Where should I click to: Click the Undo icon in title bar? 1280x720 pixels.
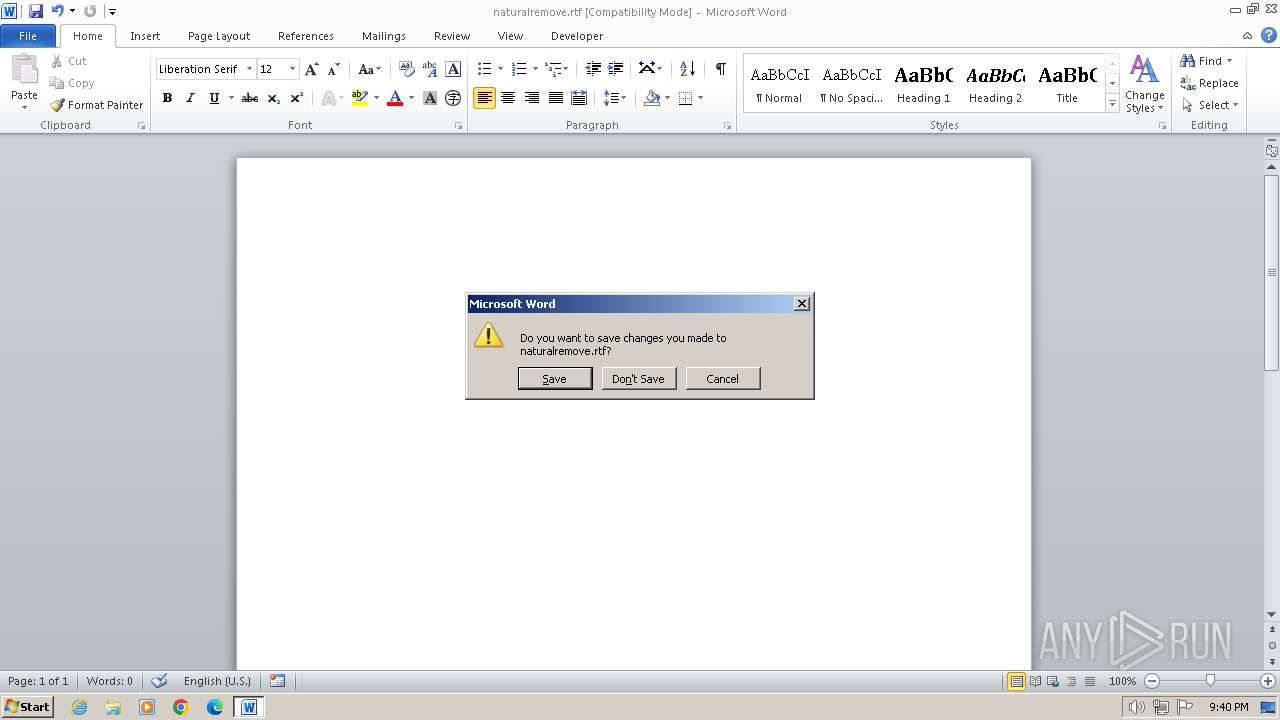[x=57, y=11]
